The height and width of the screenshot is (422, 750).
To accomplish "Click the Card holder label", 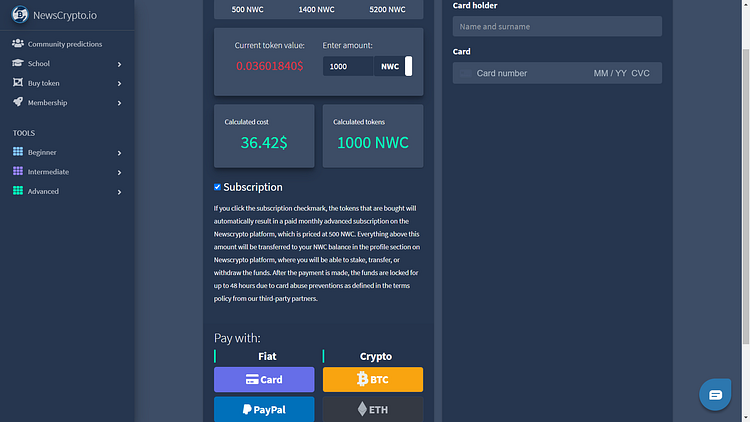I will [475, 6].
